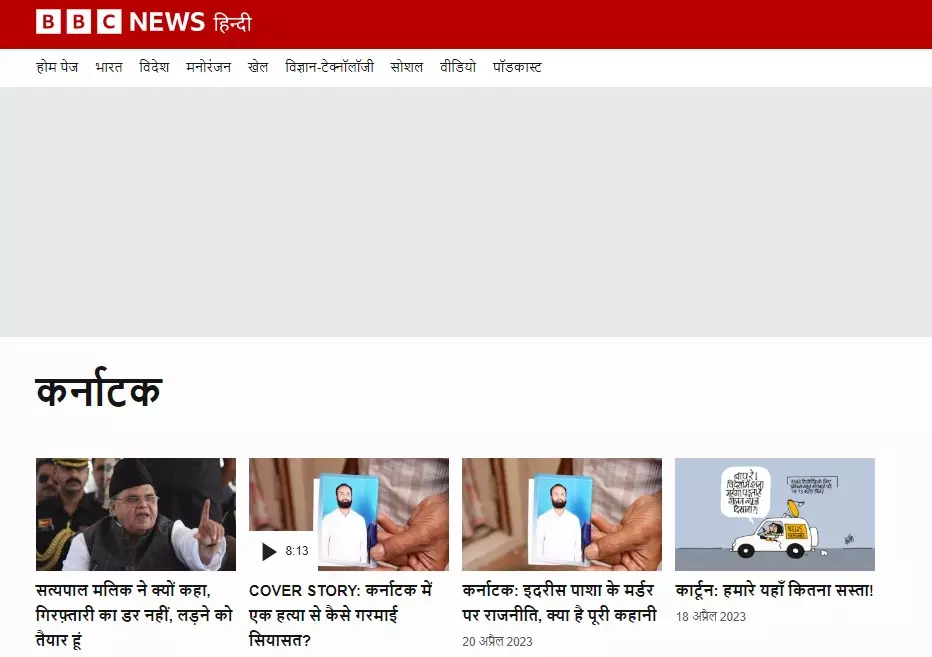Open the news van cartoon image
The height and width of the screenshot is (657, 932).
coord(775,514)
